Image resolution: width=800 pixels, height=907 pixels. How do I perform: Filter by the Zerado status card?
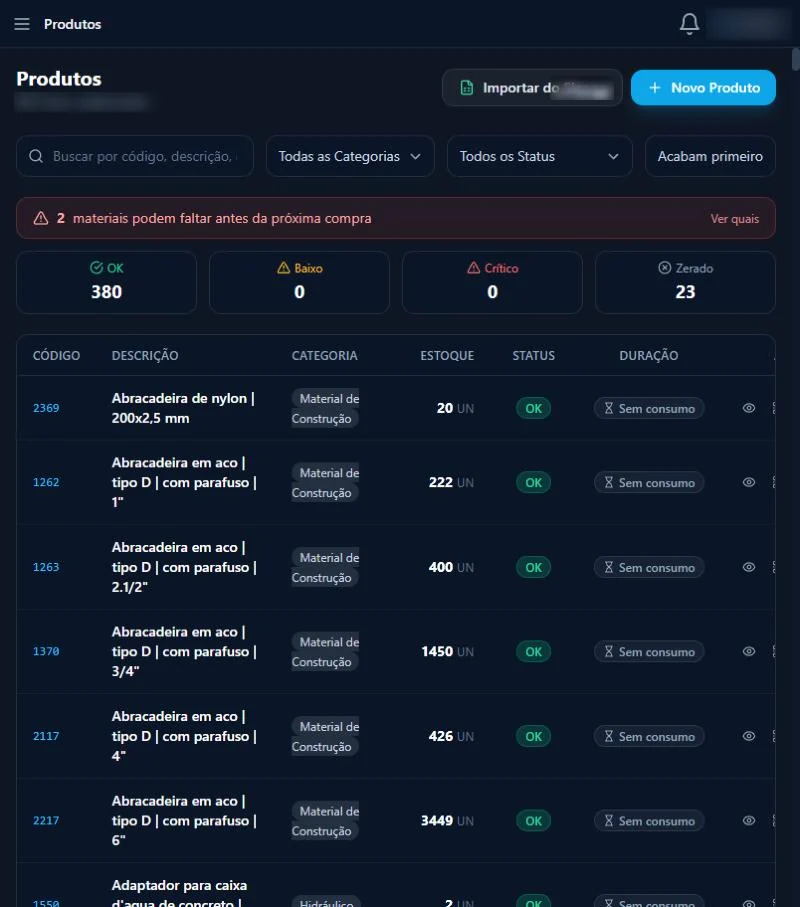[685, 282]
